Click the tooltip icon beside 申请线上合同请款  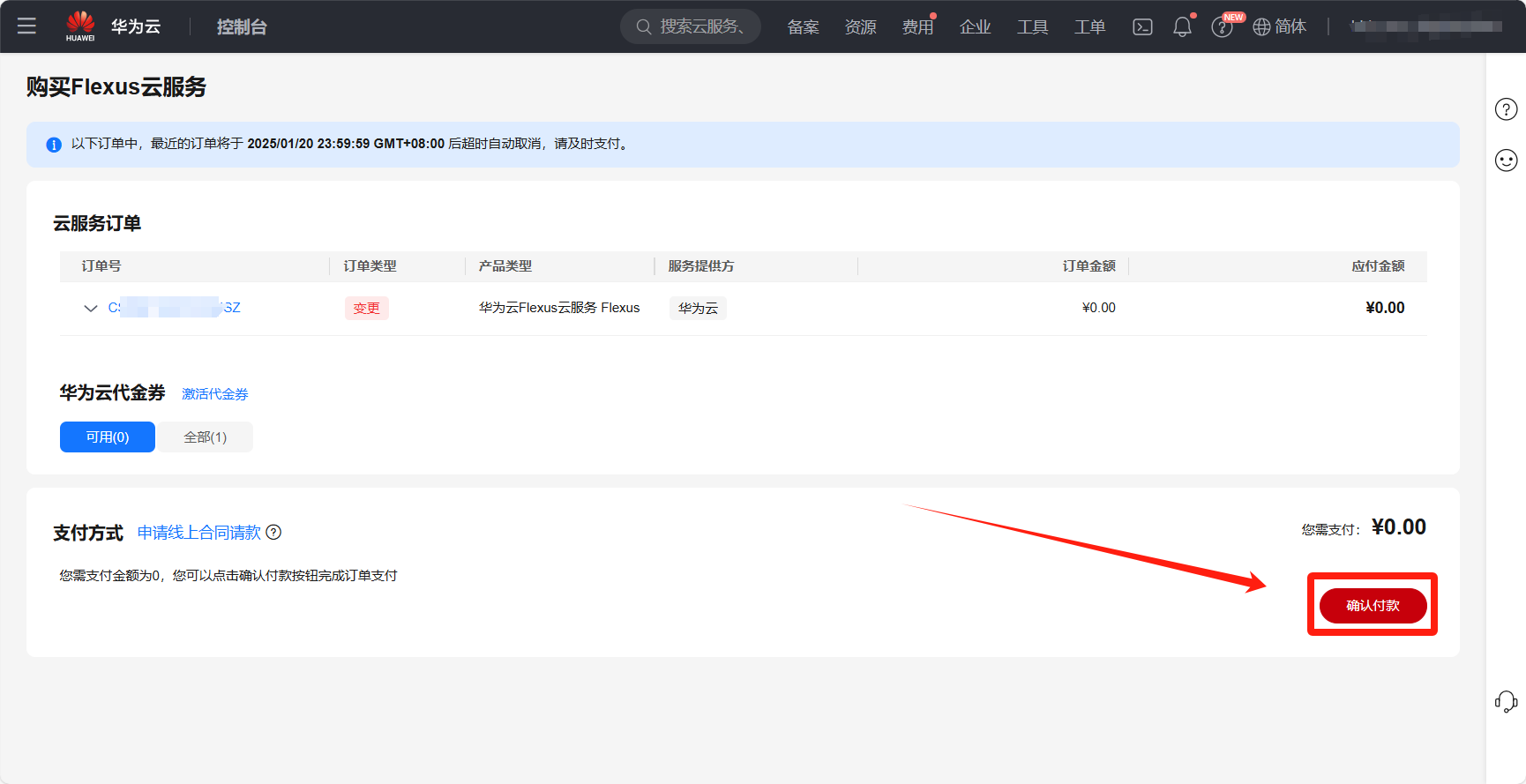point(273,532)
